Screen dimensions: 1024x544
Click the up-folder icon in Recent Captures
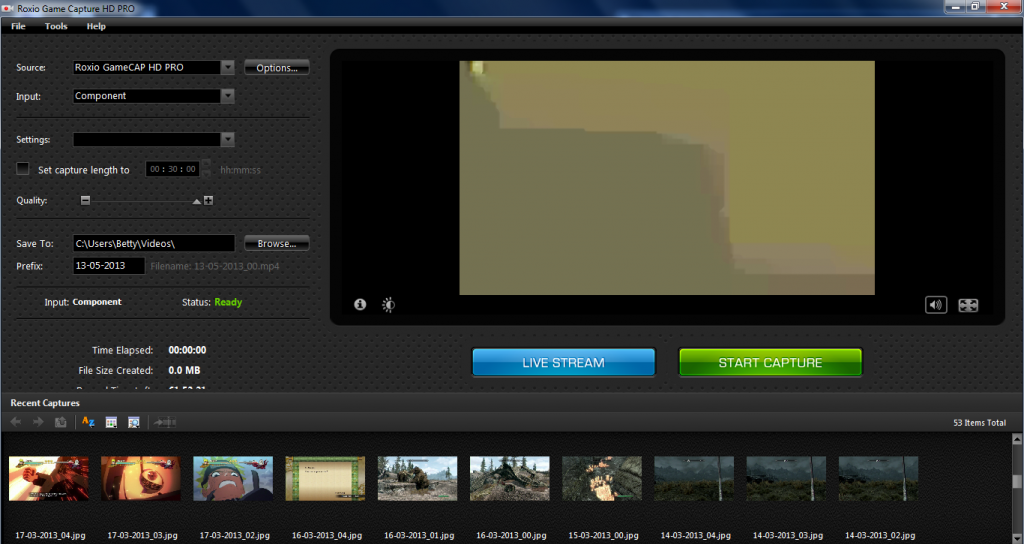[x=60, y=423]
